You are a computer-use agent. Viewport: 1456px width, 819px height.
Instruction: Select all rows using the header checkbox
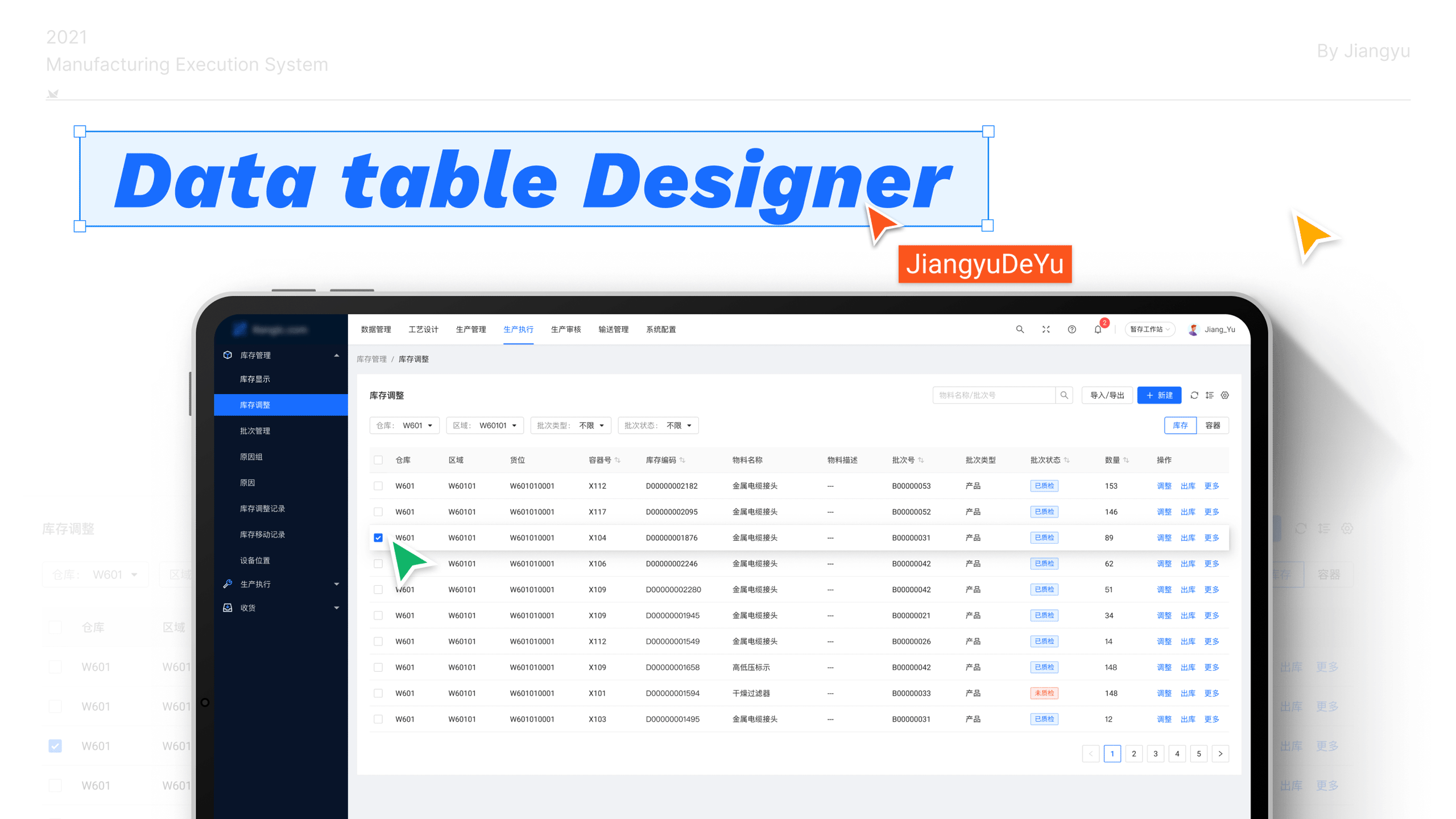click(378, 460)
